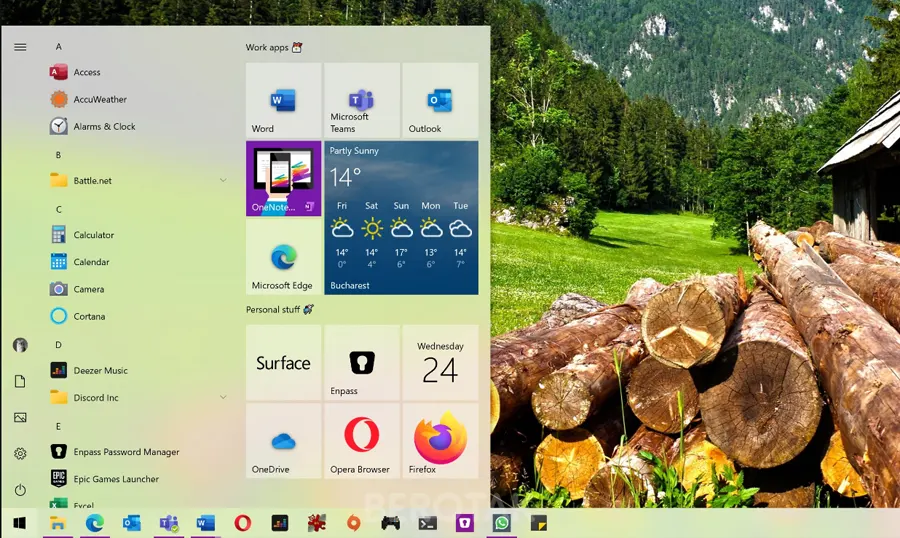Image resolution: width=900 pixels, height=538 pixels.
Task: Click the letter E section header
Action: tap(58, 427)
